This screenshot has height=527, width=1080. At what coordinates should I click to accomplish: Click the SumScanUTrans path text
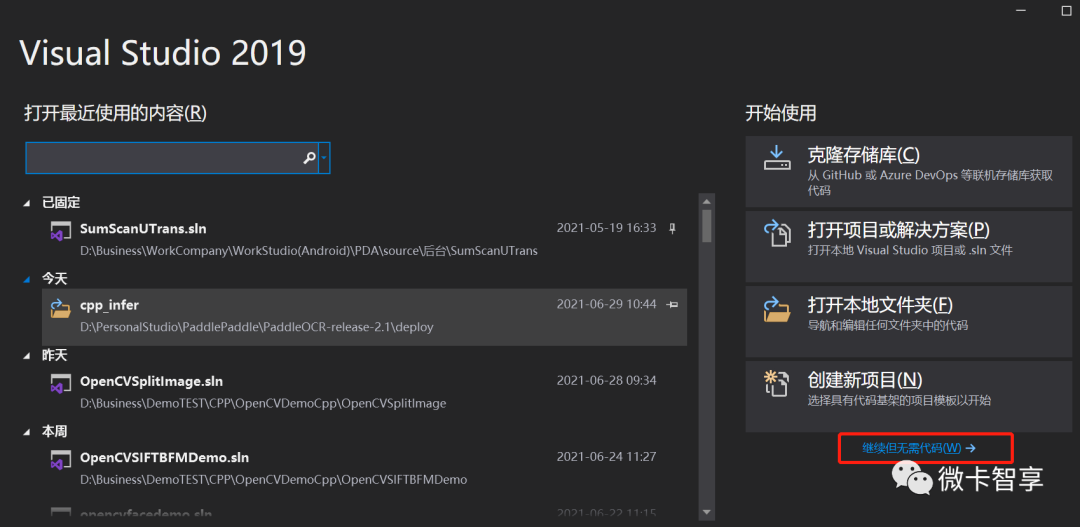pyautogui.click(x=309, y=251)
